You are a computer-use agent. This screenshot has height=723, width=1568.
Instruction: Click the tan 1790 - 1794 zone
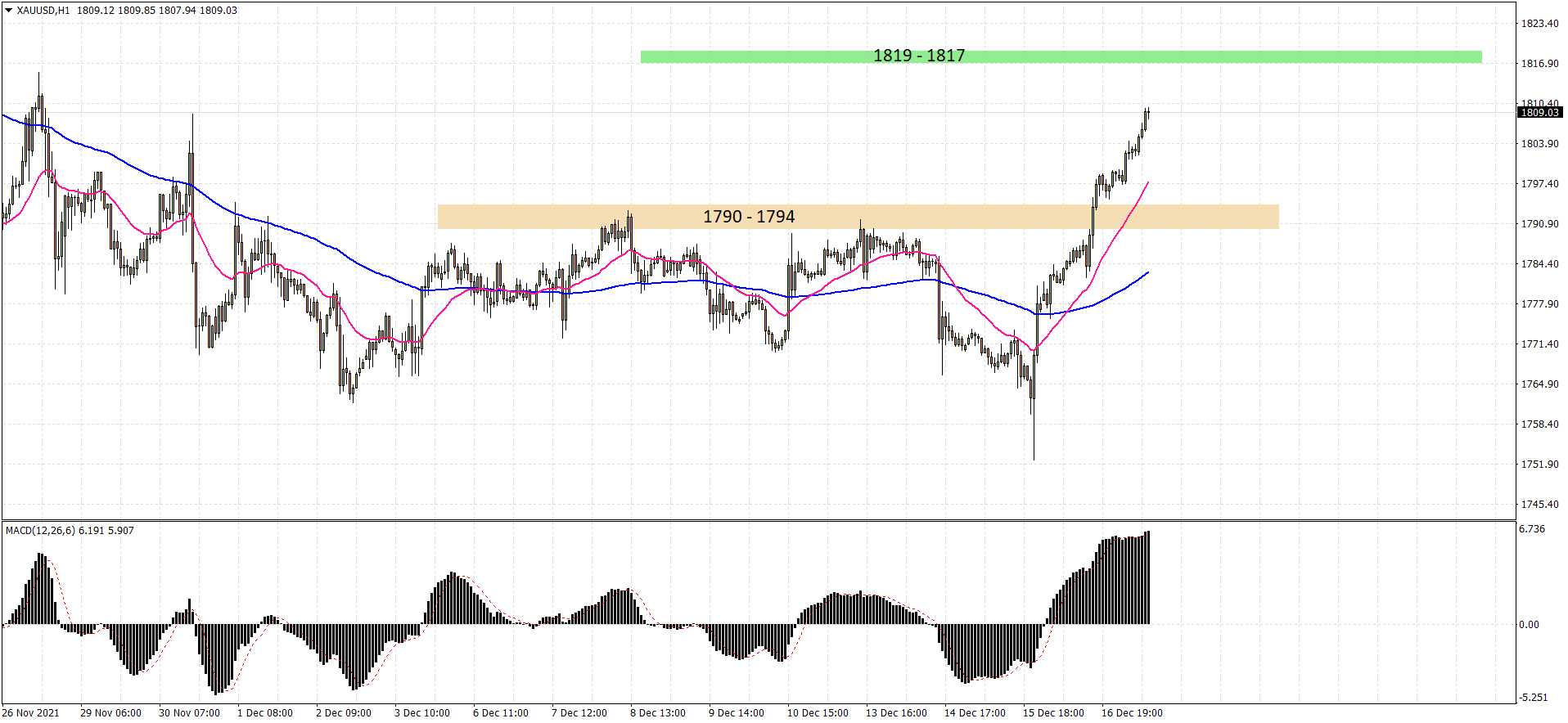[x=858, y=217]
